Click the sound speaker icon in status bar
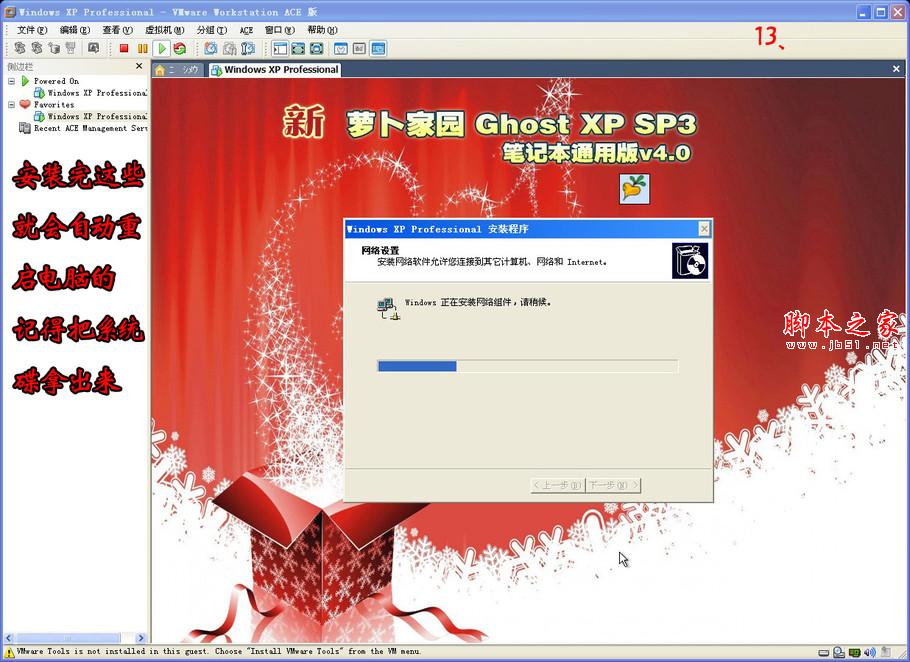 pyautogui.click(x=870, y=653)
